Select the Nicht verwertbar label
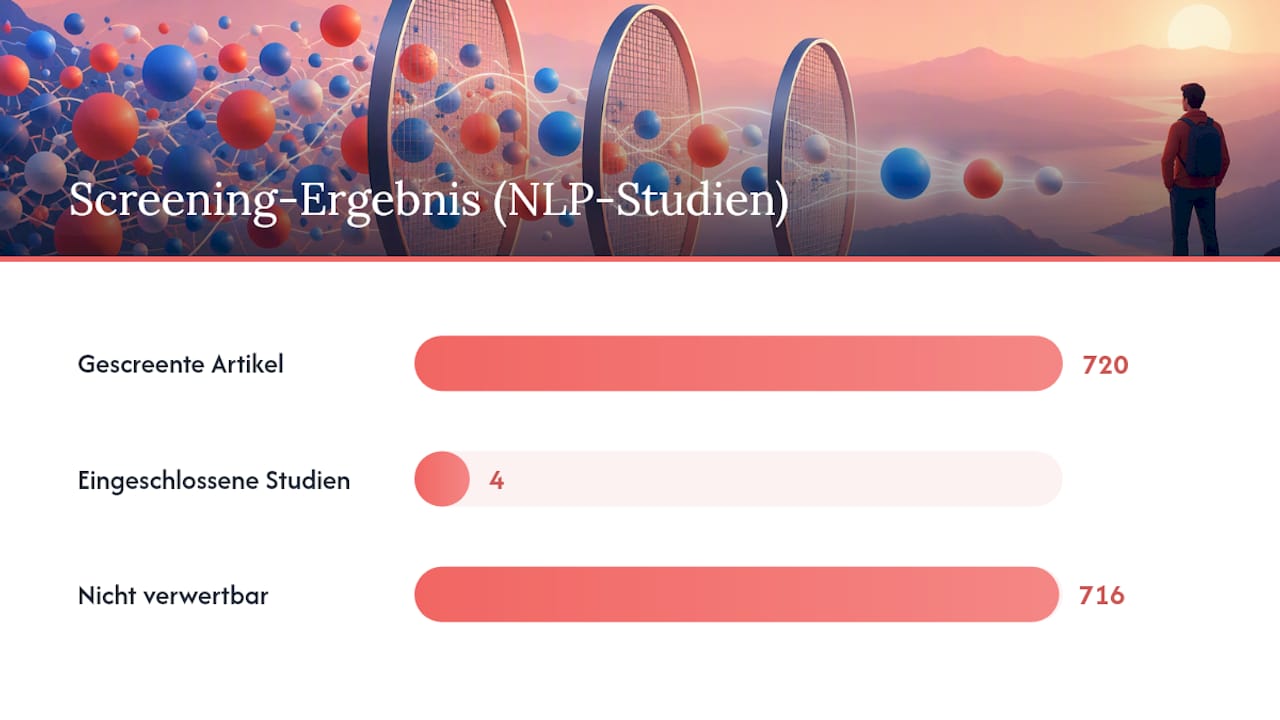 click(173, 597)
